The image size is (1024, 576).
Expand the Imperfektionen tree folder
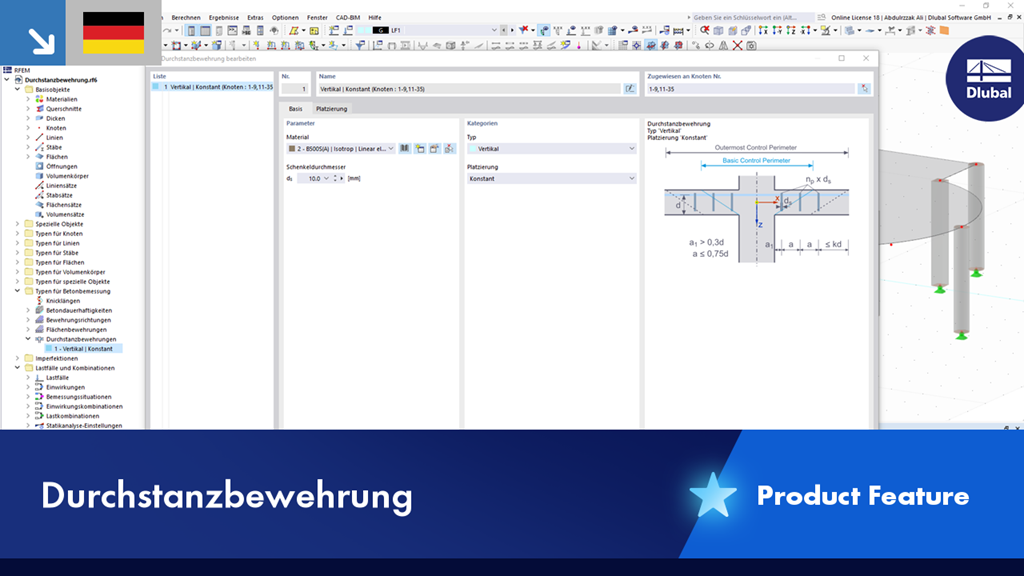18,359
